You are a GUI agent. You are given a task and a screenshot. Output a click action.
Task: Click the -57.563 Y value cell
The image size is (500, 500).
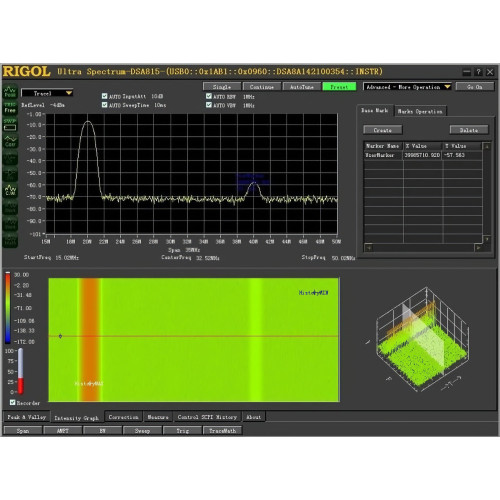coord(462,155)
